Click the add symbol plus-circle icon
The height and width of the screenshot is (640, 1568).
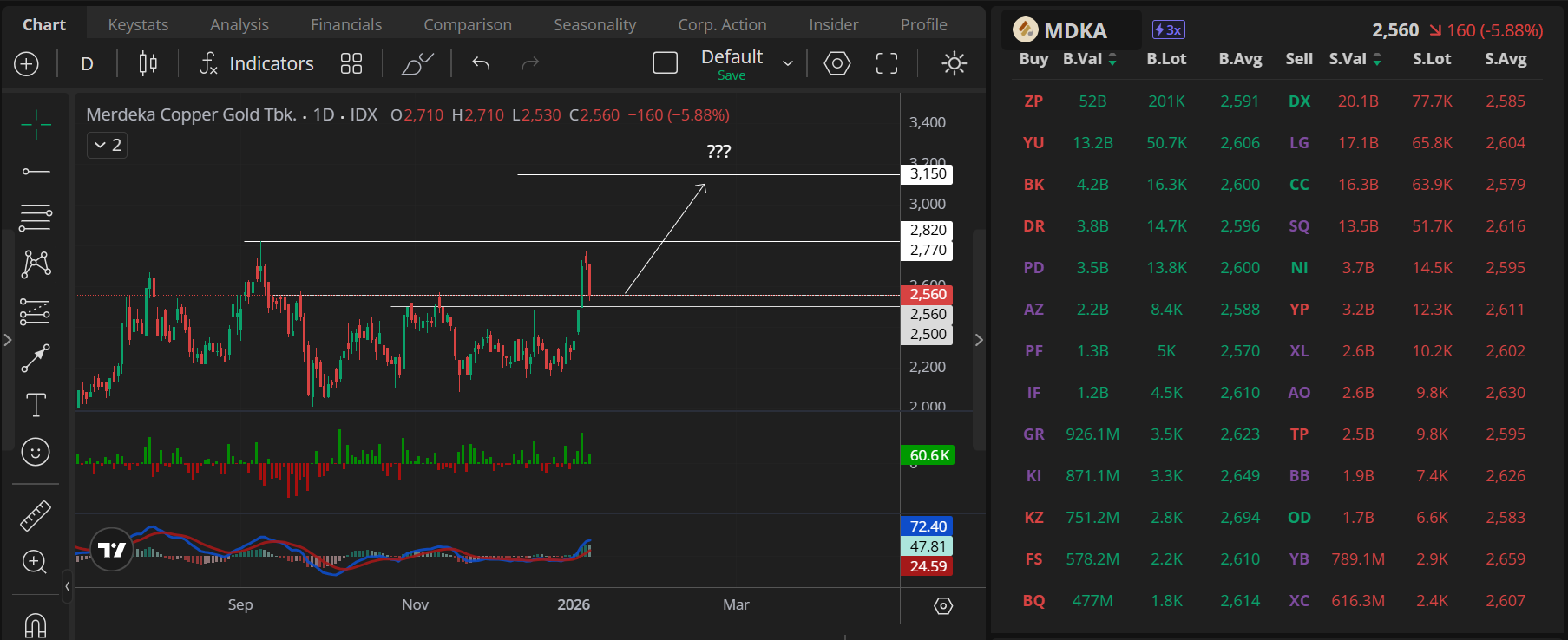point(27,63)
